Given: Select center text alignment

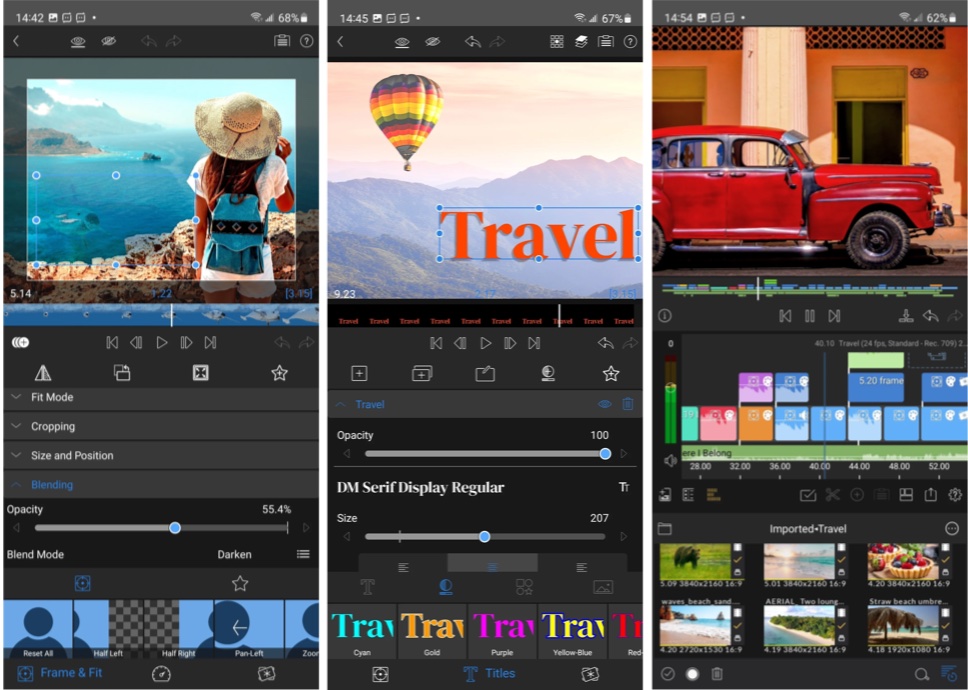Looking at the screenshot, I should [x=492, y=566].
